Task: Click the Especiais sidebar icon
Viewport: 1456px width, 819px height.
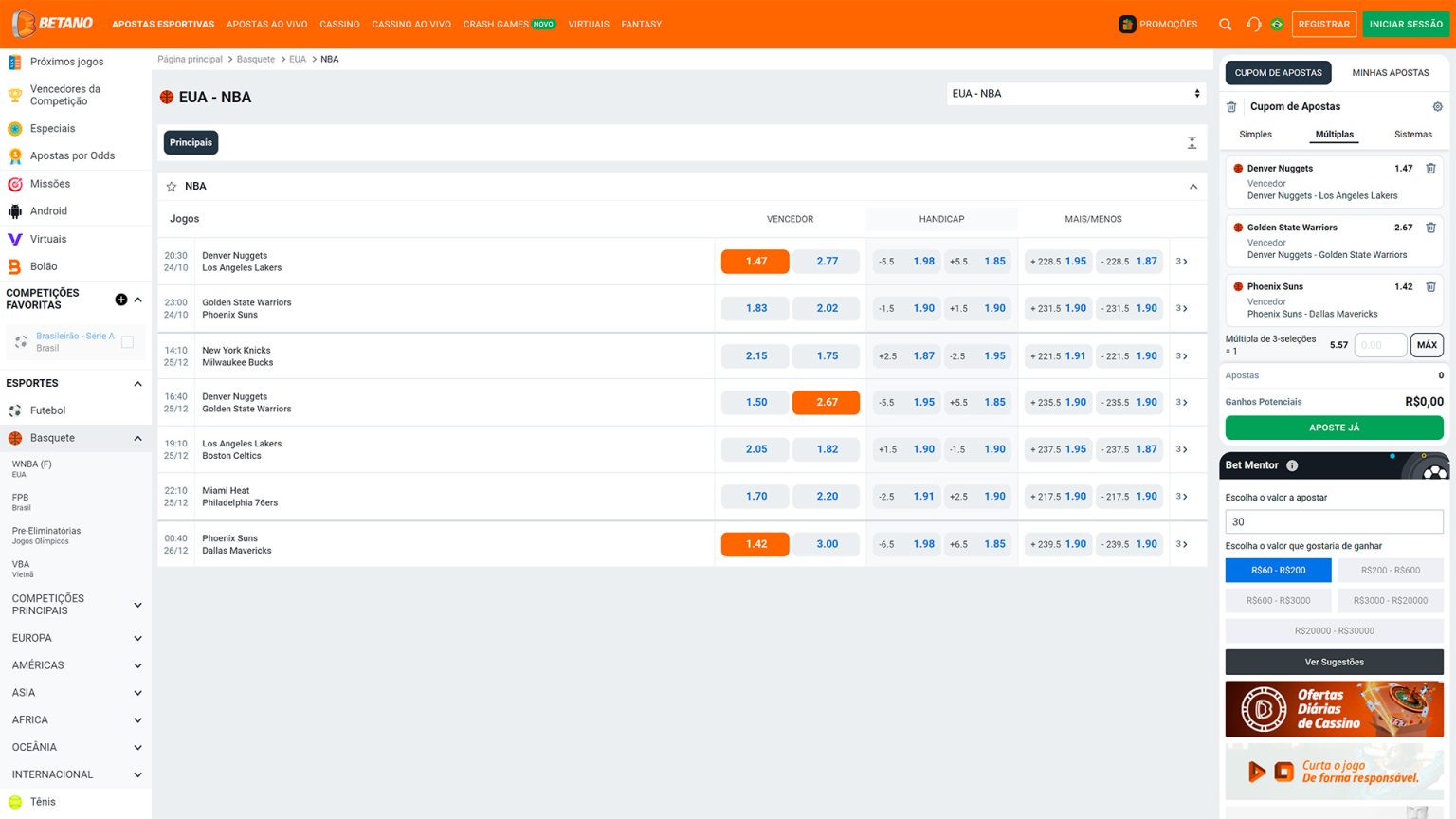Action: [15, 128]
